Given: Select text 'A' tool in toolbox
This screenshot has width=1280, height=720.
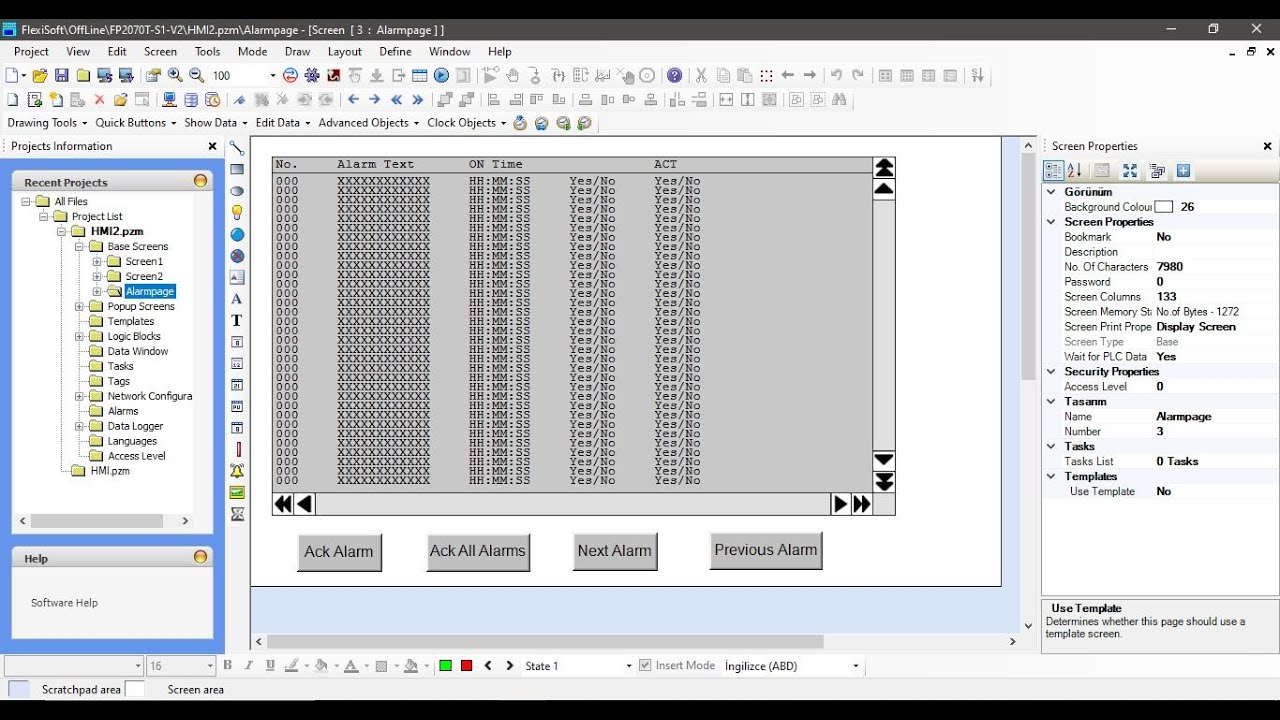Looking at the screenshot, I should pos(237,299).
